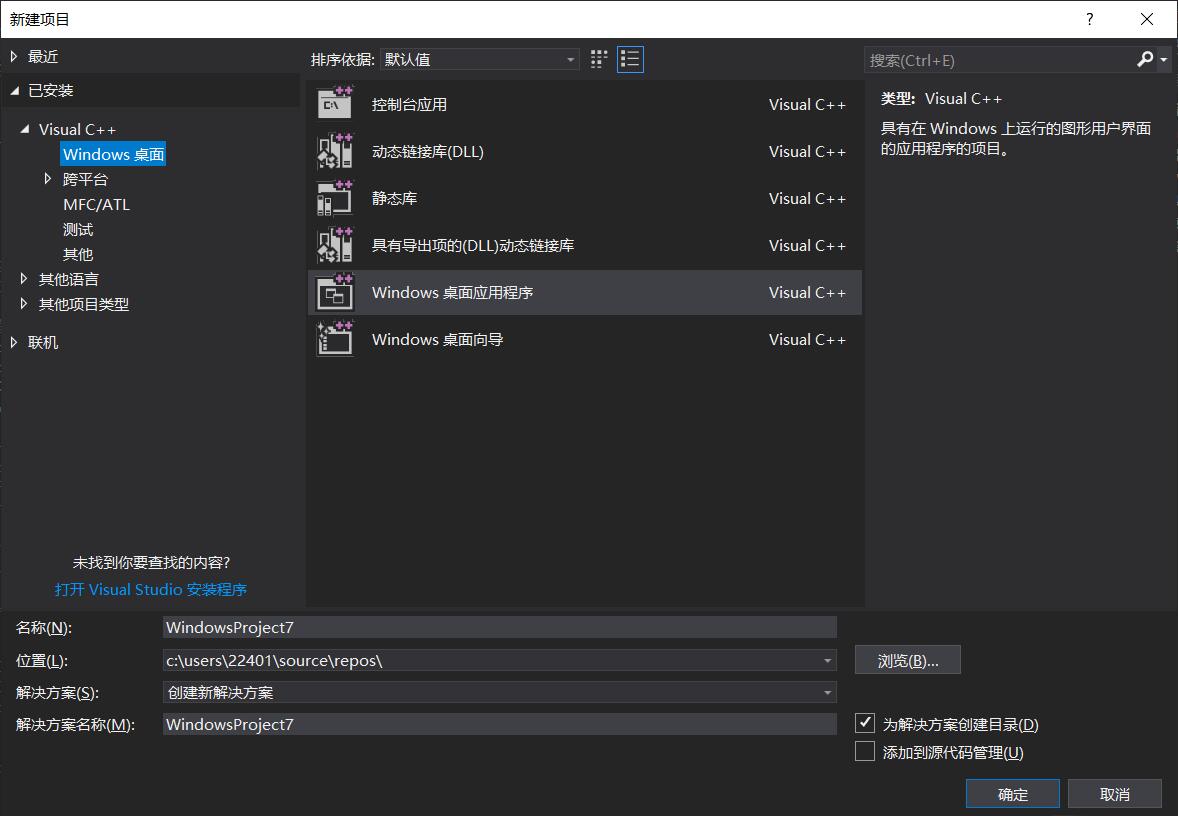Click Visual C++ label in 静态库 row
1178x816 pixels.
tap(807, 198)
